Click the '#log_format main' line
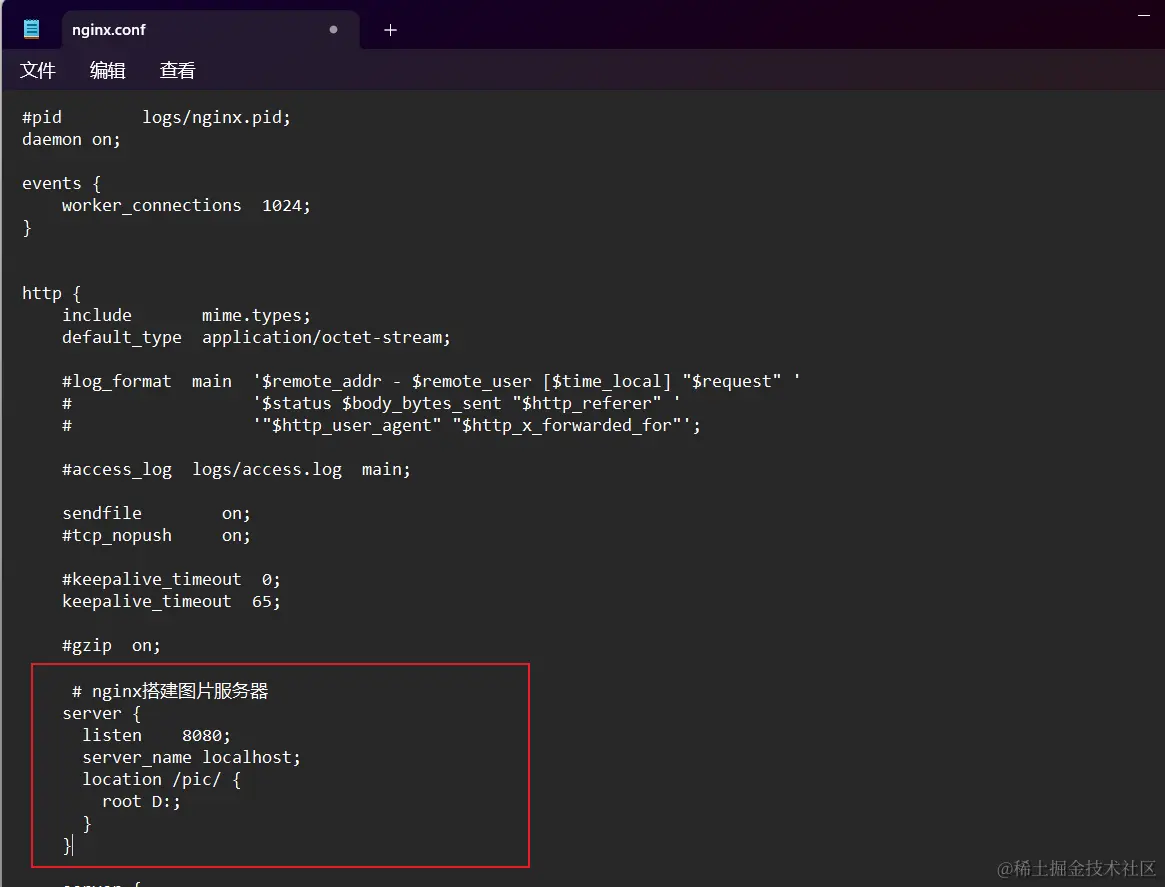This screenshot has width=1165, height=887. tap(431, 381)
